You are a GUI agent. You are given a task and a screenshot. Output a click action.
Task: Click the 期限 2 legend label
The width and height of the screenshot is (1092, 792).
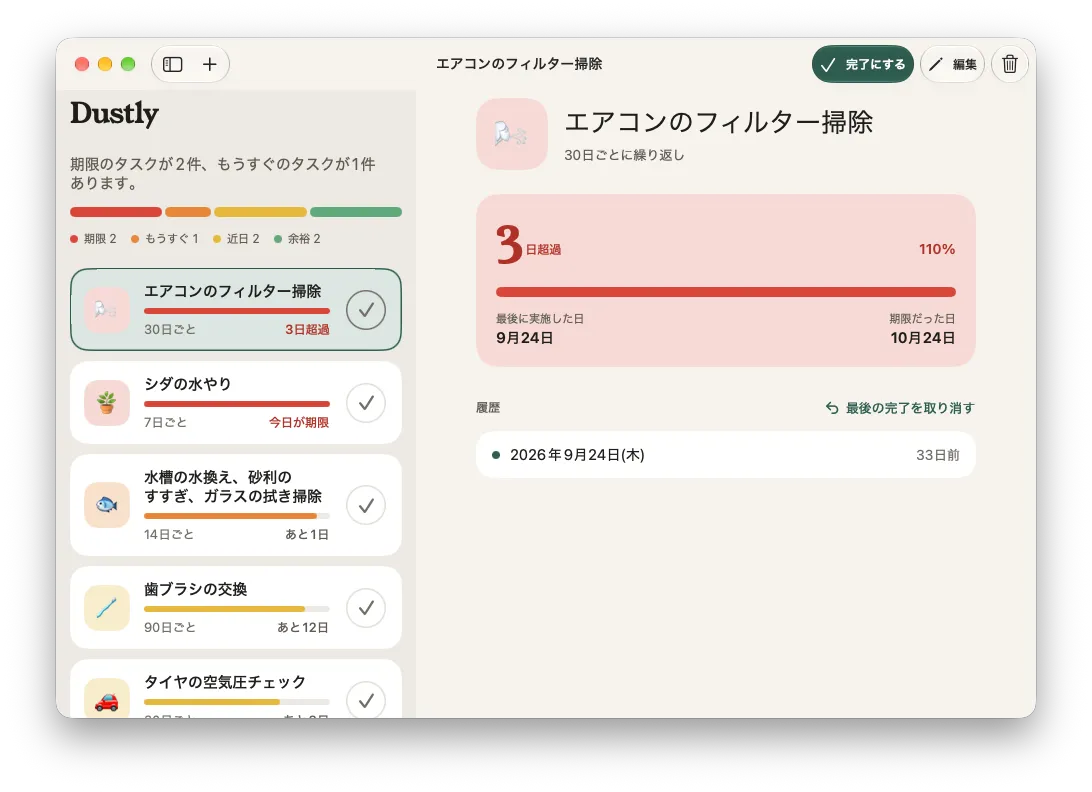point(93,239)
